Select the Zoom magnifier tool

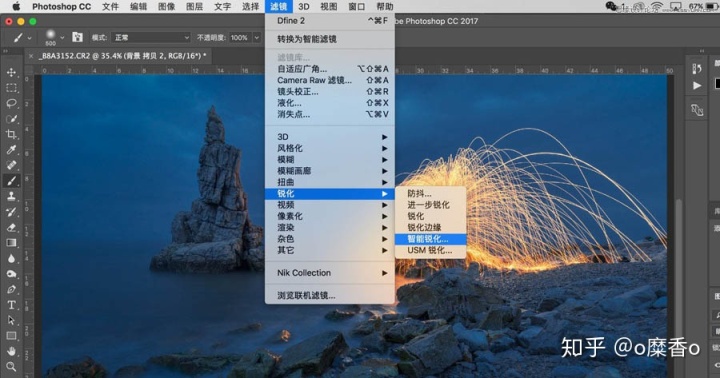pyautogui.click(x=11, y=367)
